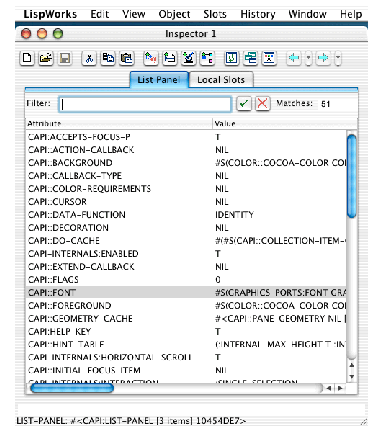
Task: Click the scroll up arrow
Action: (352, 365)
